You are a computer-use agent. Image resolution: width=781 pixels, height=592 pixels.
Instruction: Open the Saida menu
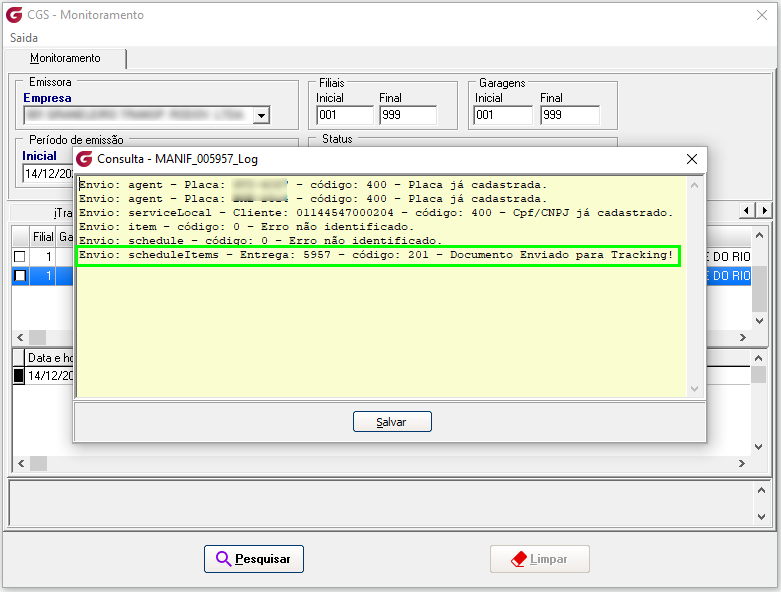pos(23,38)
